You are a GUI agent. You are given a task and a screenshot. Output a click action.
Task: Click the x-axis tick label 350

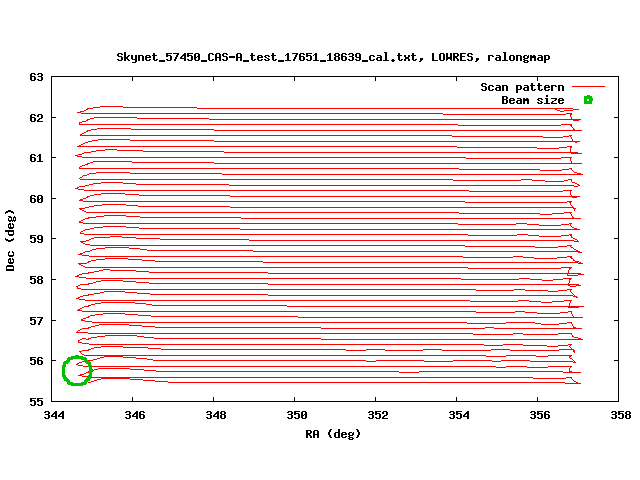(x=297, y=415)
